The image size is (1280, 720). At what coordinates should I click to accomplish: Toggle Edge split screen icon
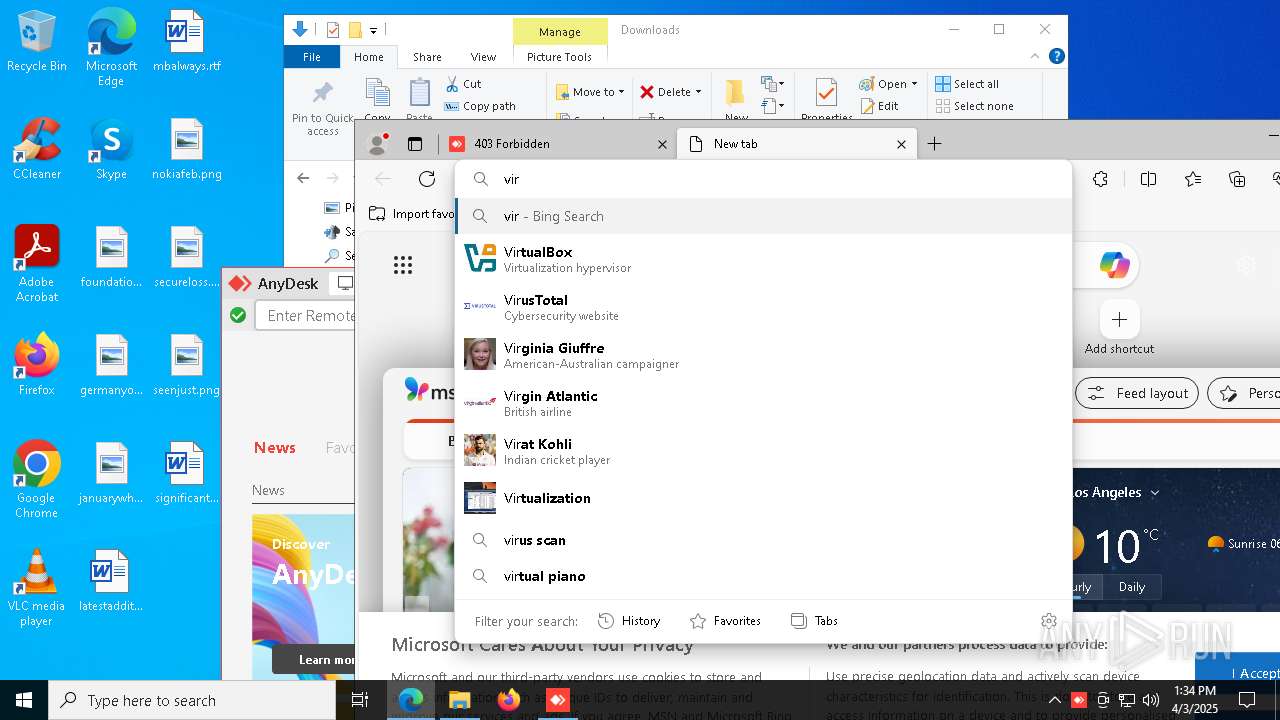(x=1148, y=179)
